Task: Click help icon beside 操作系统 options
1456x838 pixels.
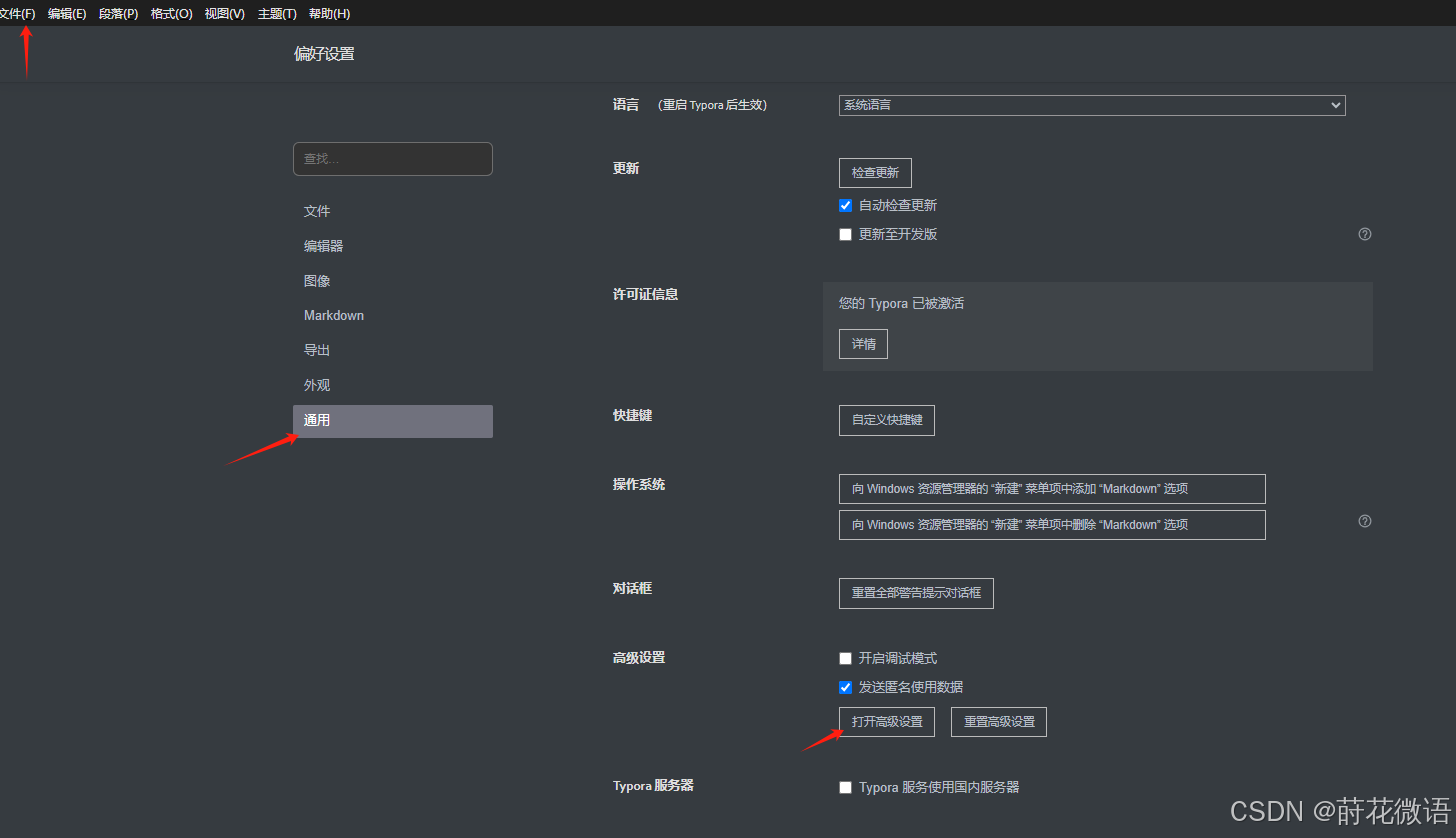Action: pyautogui.click(x=1365, y=521)
